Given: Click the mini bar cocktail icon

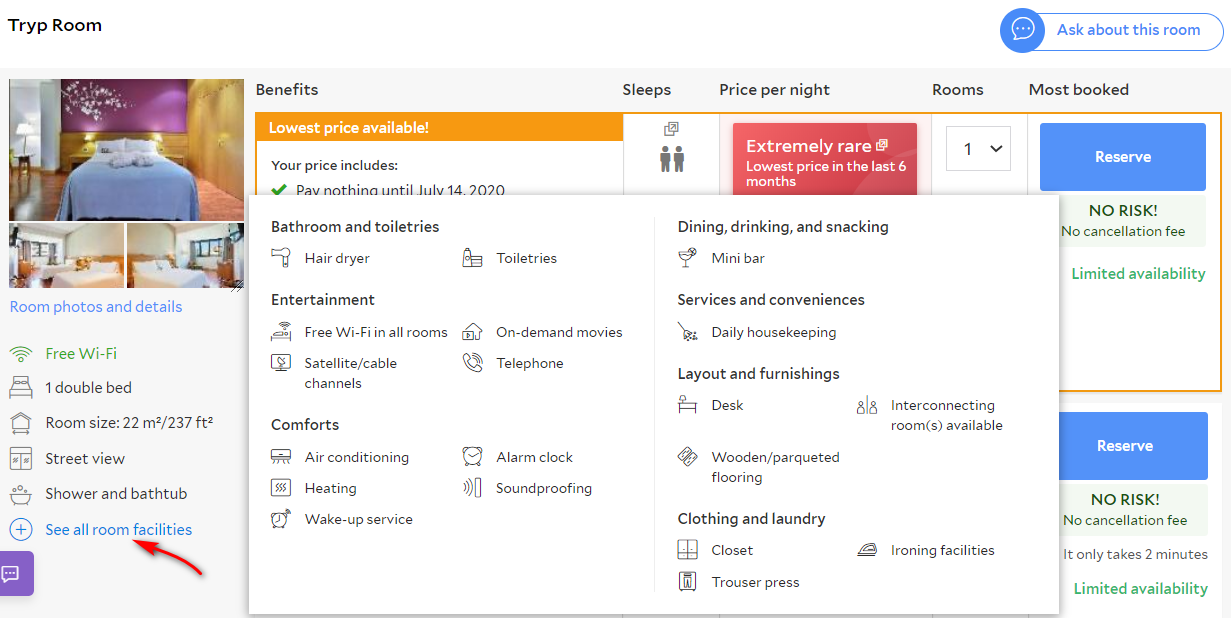Looking at the screenshot, I should click(687, 258).
